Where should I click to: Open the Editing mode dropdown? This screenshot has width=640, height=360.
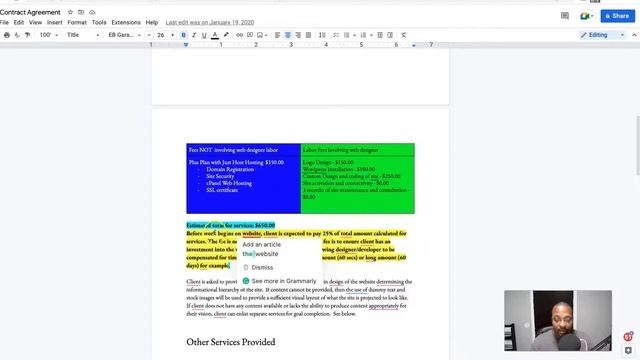pos(602,35)
